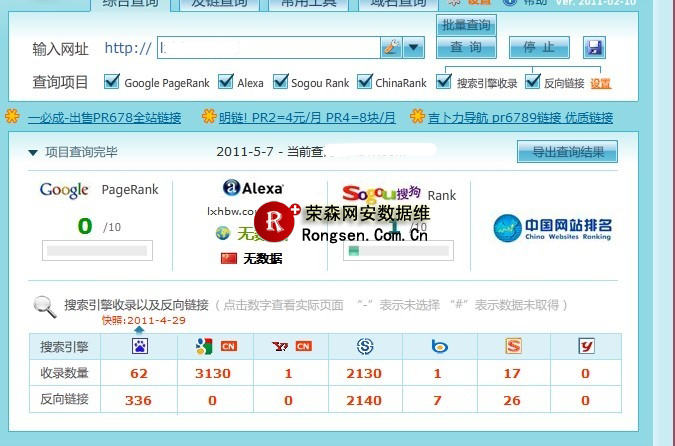Open the URL history dropdown arrow
675x446 pixels.
414,47
